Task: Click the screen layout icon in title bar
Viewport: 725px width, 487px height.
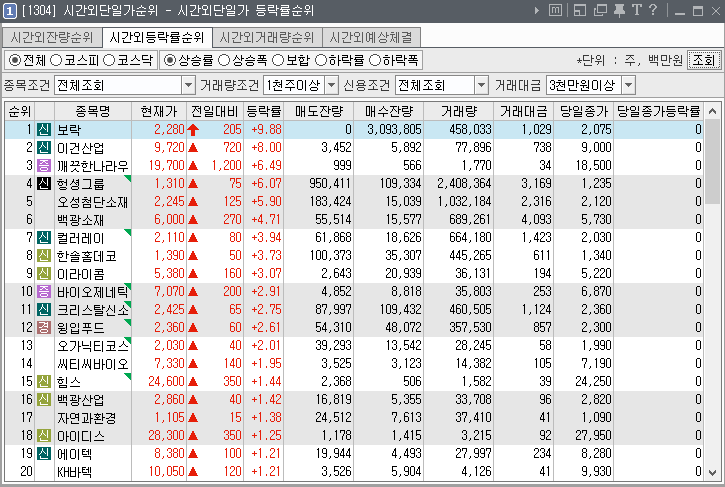Action: tap(580, 10)
